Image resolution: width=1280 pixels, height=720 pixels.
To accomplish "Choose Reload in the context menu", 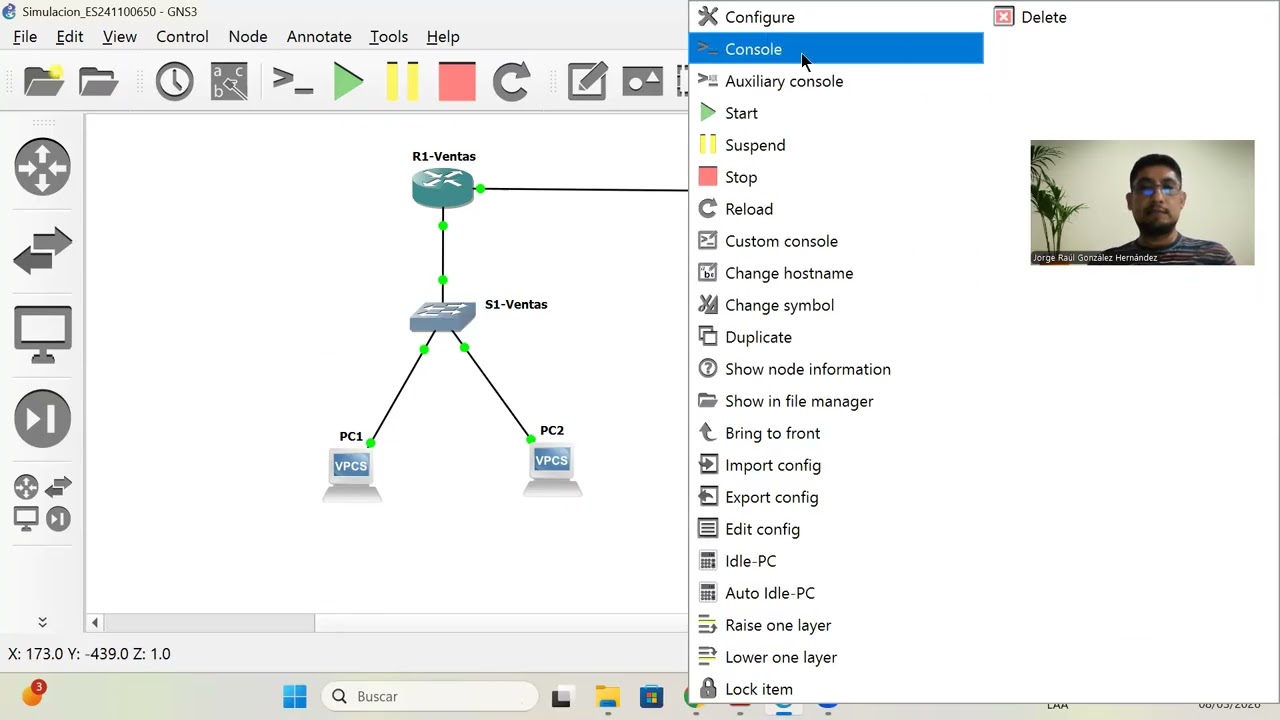I will [x=836, y=209].
